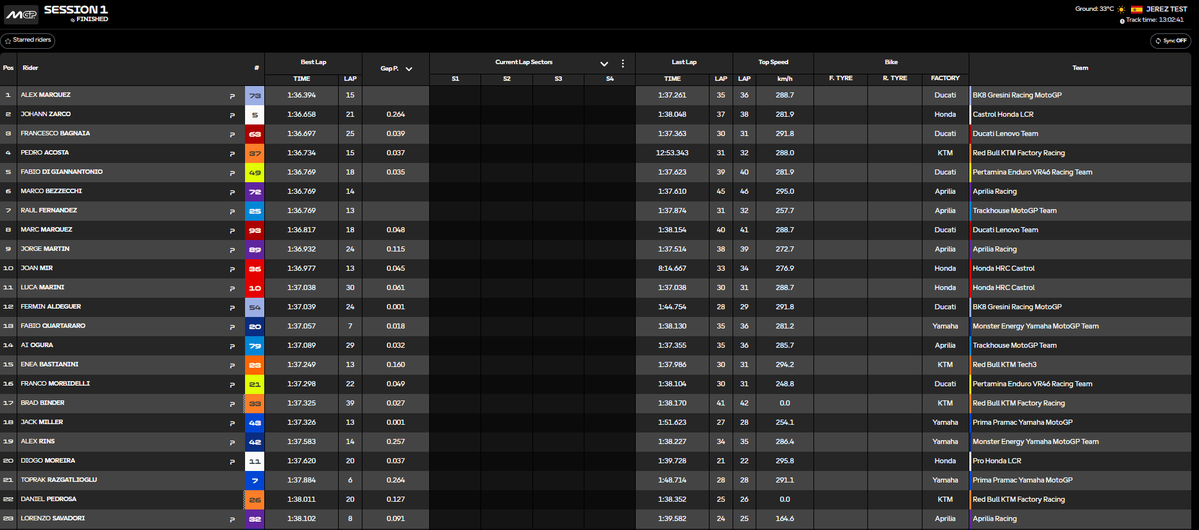This screenshot has width=1199, height=530.
Task: Click the SESSION 1 title
Action: (76, 9)
